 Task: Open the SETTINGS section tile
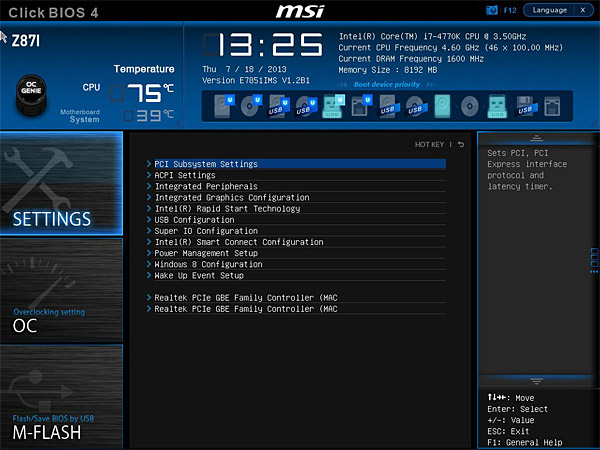click(61, 183)
